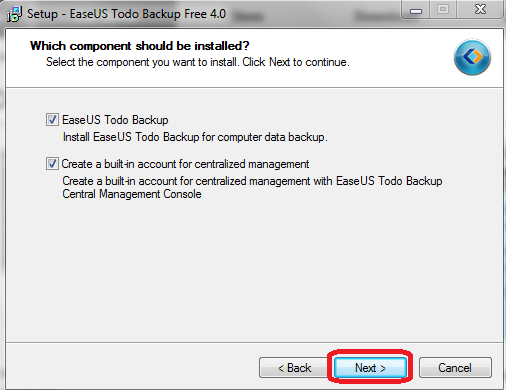Click the disabled maximize window button

(443, 10)
